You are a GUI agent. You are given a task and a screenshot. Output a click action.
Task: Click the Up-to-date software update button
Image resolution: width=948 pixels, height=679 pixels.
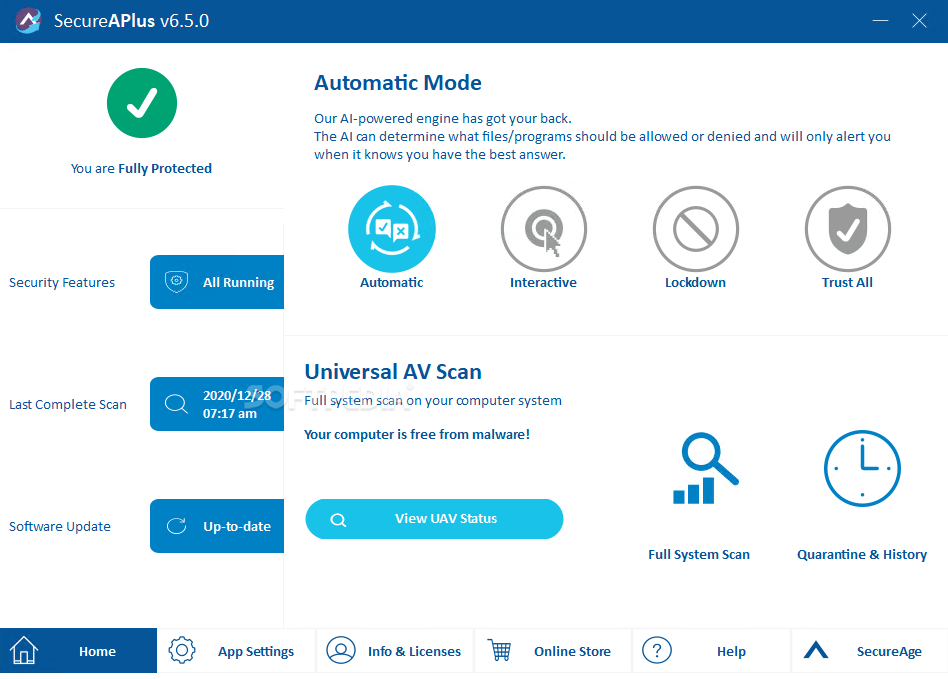(217, 526)
